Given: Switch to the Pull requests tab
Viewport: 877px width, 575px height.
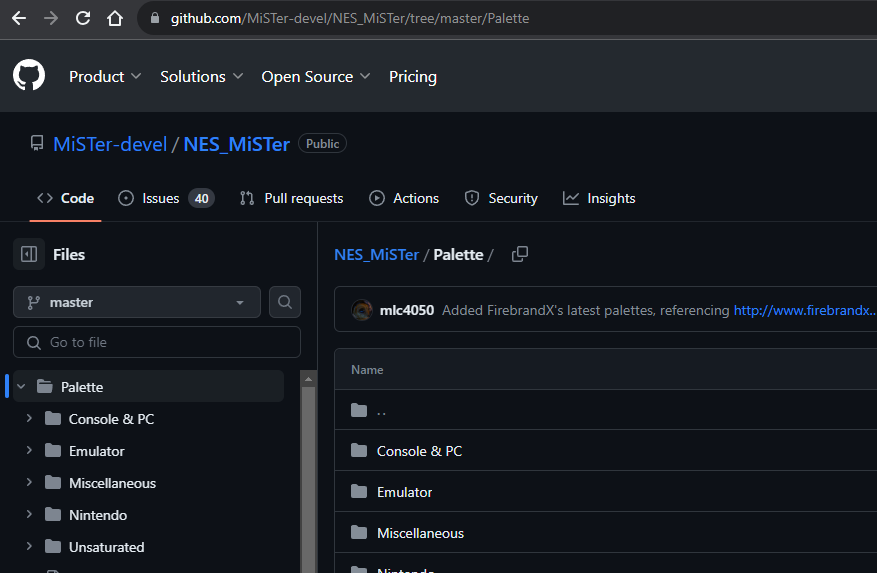Looking at the screenshot, I should pyautogui.click(x=291, y=199).
